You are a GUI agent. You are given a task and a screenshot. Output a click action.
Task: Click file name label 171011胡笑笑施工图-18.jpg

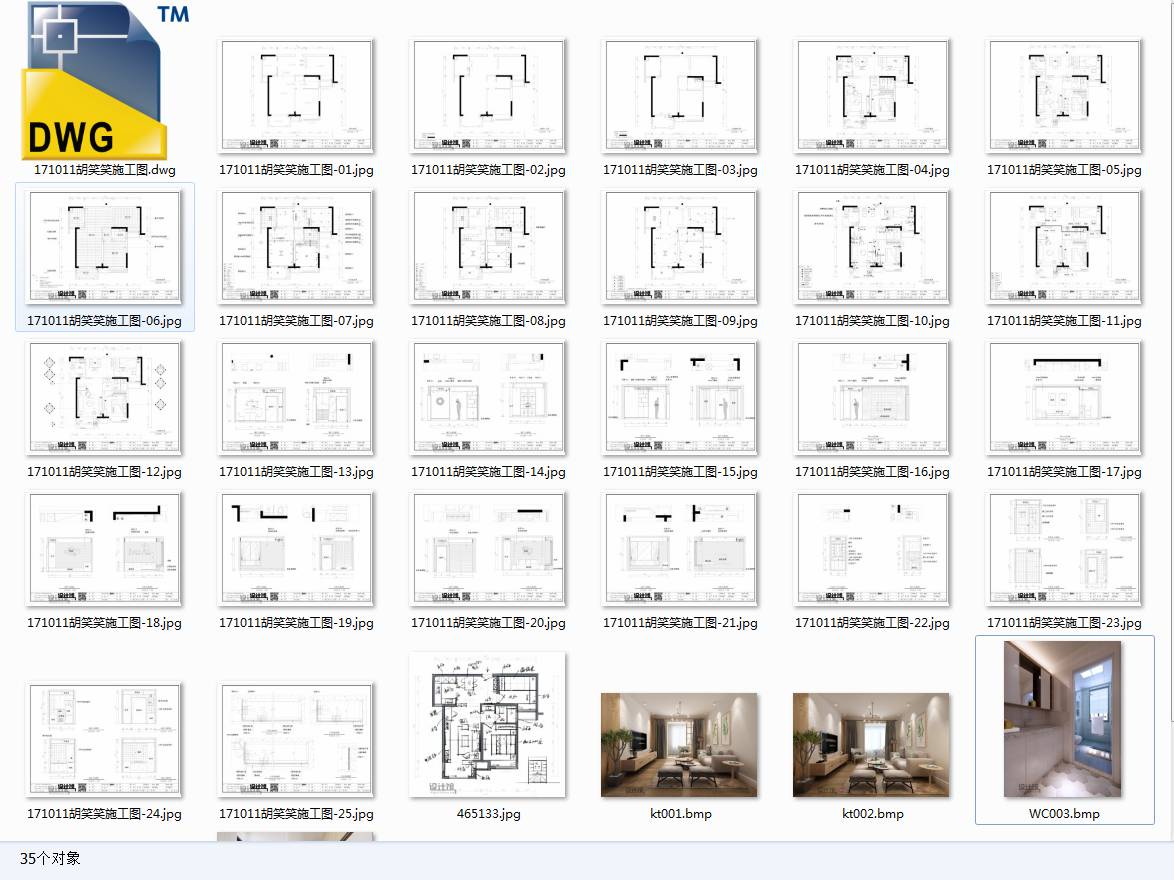(x=104, y=622)
